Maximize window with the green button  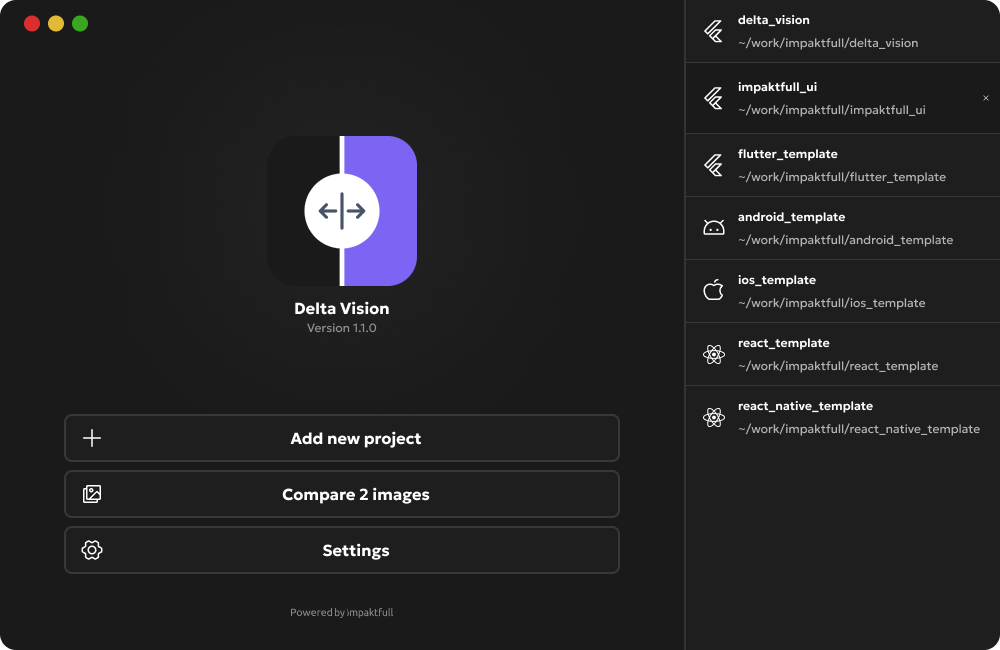[x=80, y=24]
